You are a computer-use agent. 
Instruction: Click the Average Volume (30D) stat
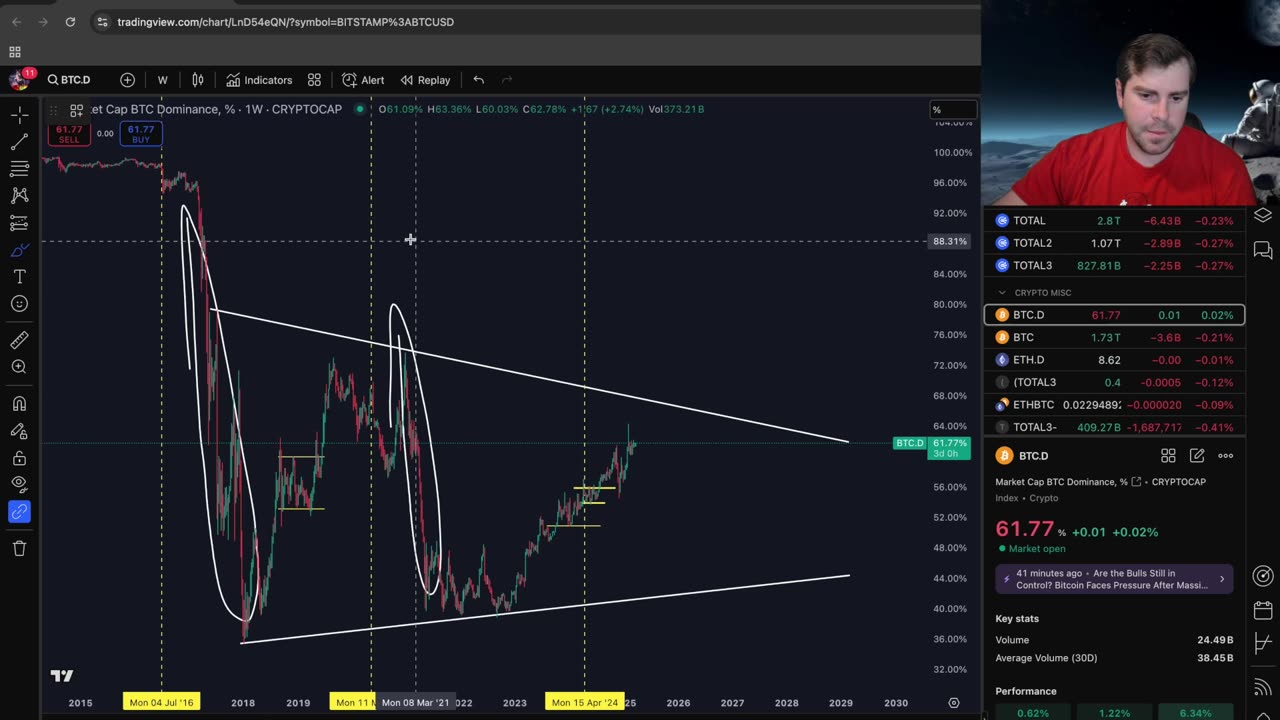tap(1114, 658)
